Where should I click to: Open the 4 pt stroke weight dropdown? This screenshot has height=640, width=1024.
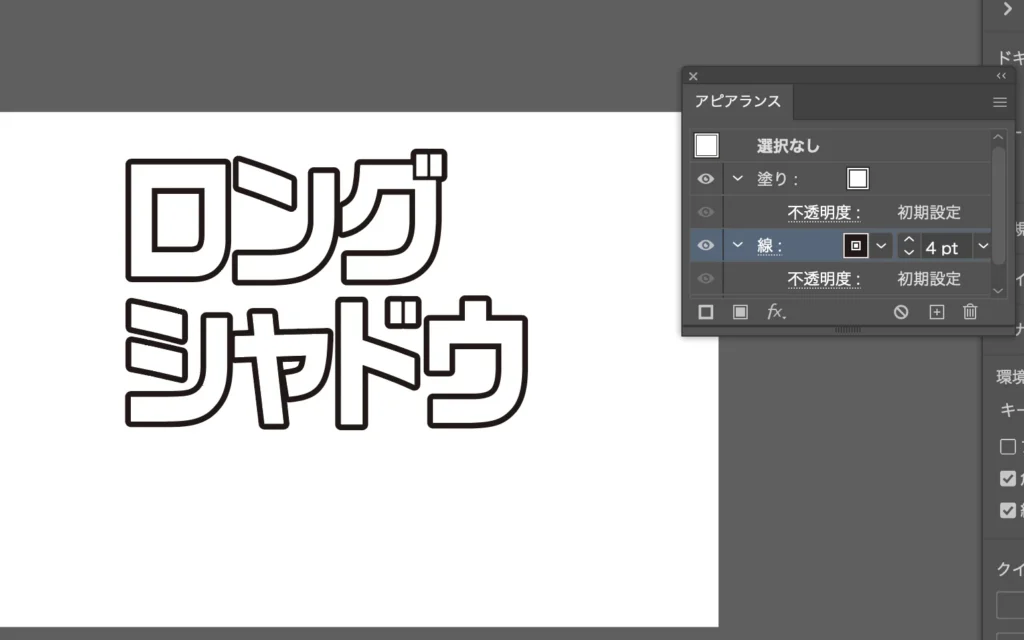[x=983, y=245]
